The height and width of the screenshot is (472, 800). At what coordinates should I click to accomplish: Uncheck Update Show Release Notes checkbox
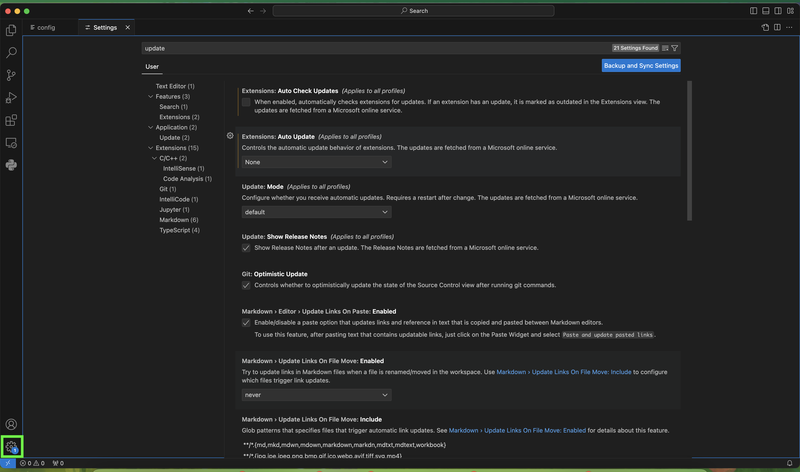(246, 248)
